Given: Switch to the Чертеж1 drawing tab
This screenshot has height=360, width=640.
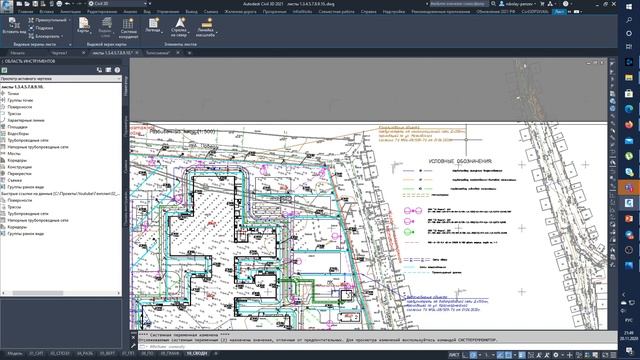Looking at the screenshot, I should [60, 53].
